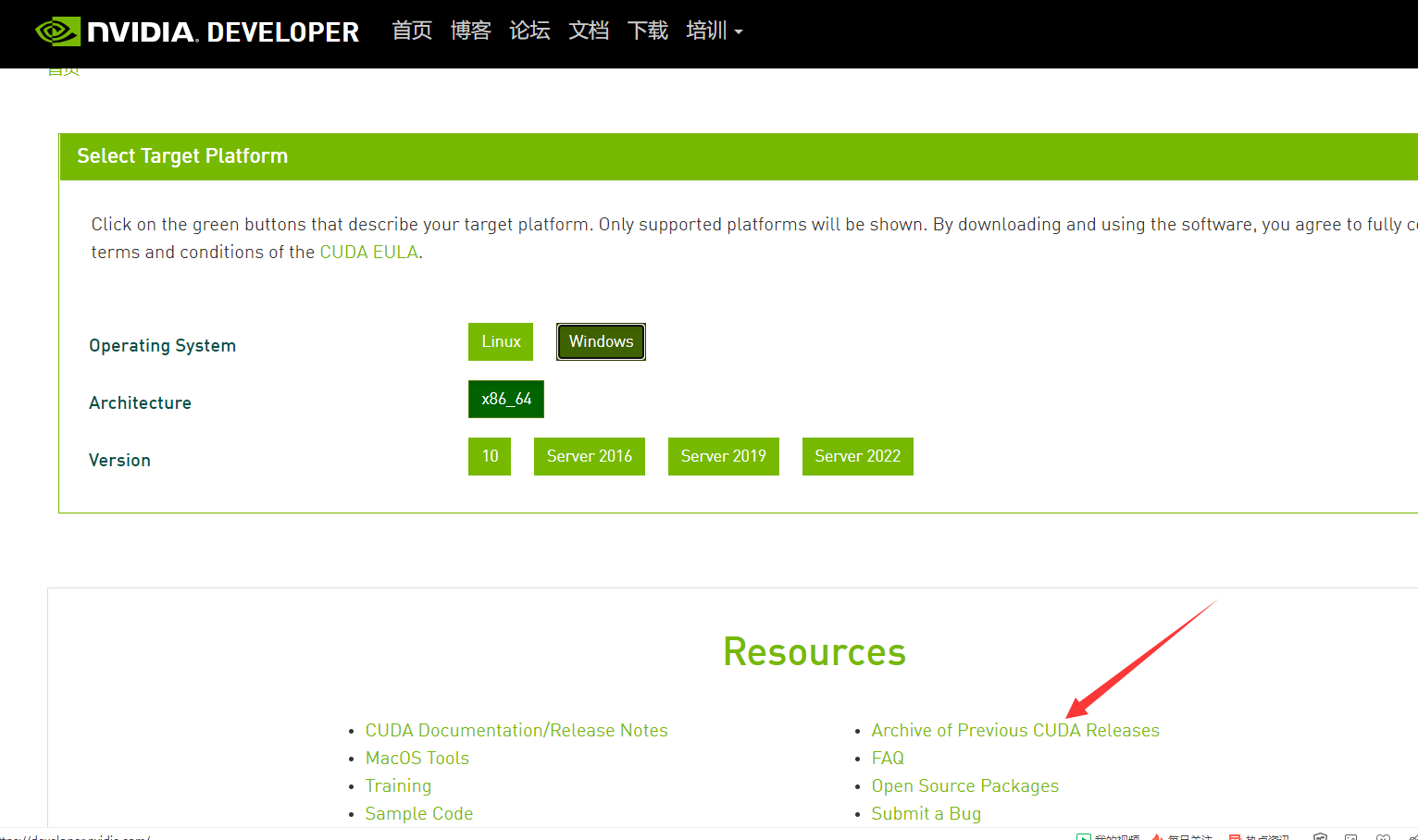Open Submit a Bug link
This screenshot has height=840, width=1418.
[x=927, y=813]
